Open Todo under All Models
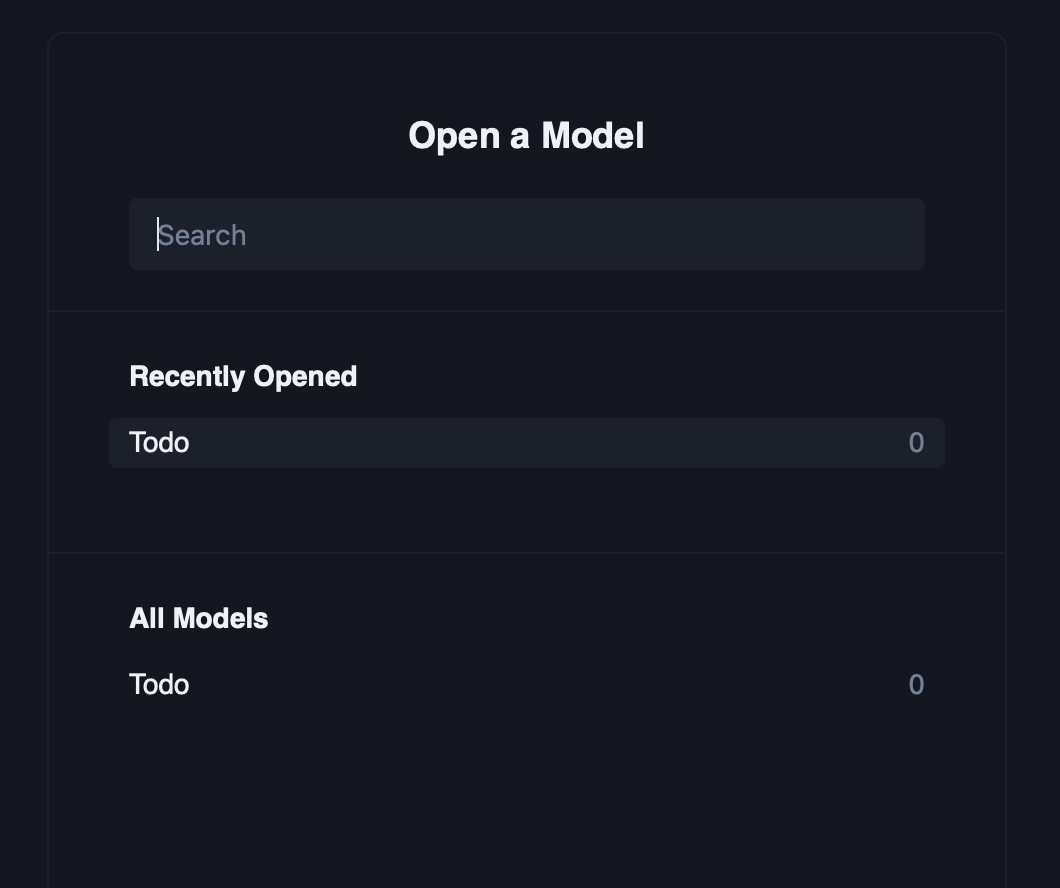 click(526, 685)
